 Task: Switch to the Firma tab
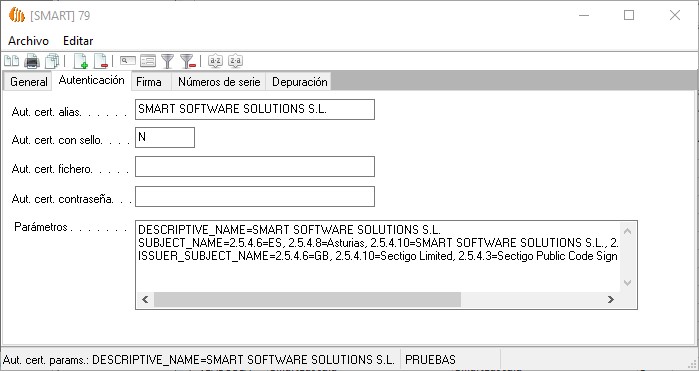[x=148, y=82]
